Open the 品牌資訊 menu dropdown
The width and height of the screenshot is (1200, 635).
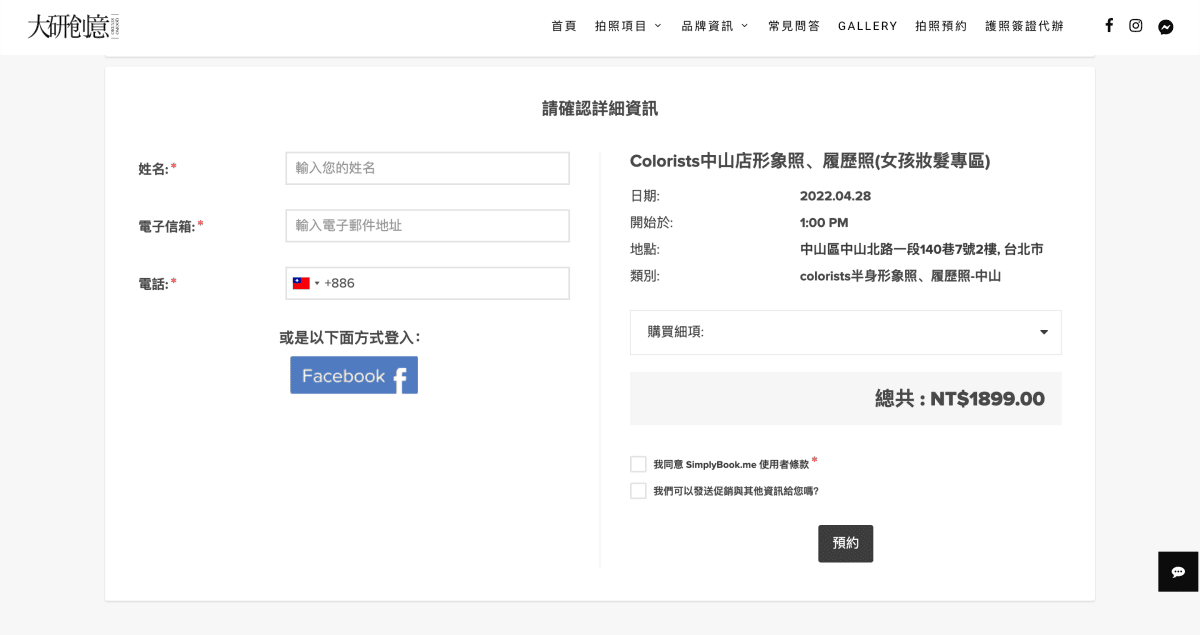[715, 26]
